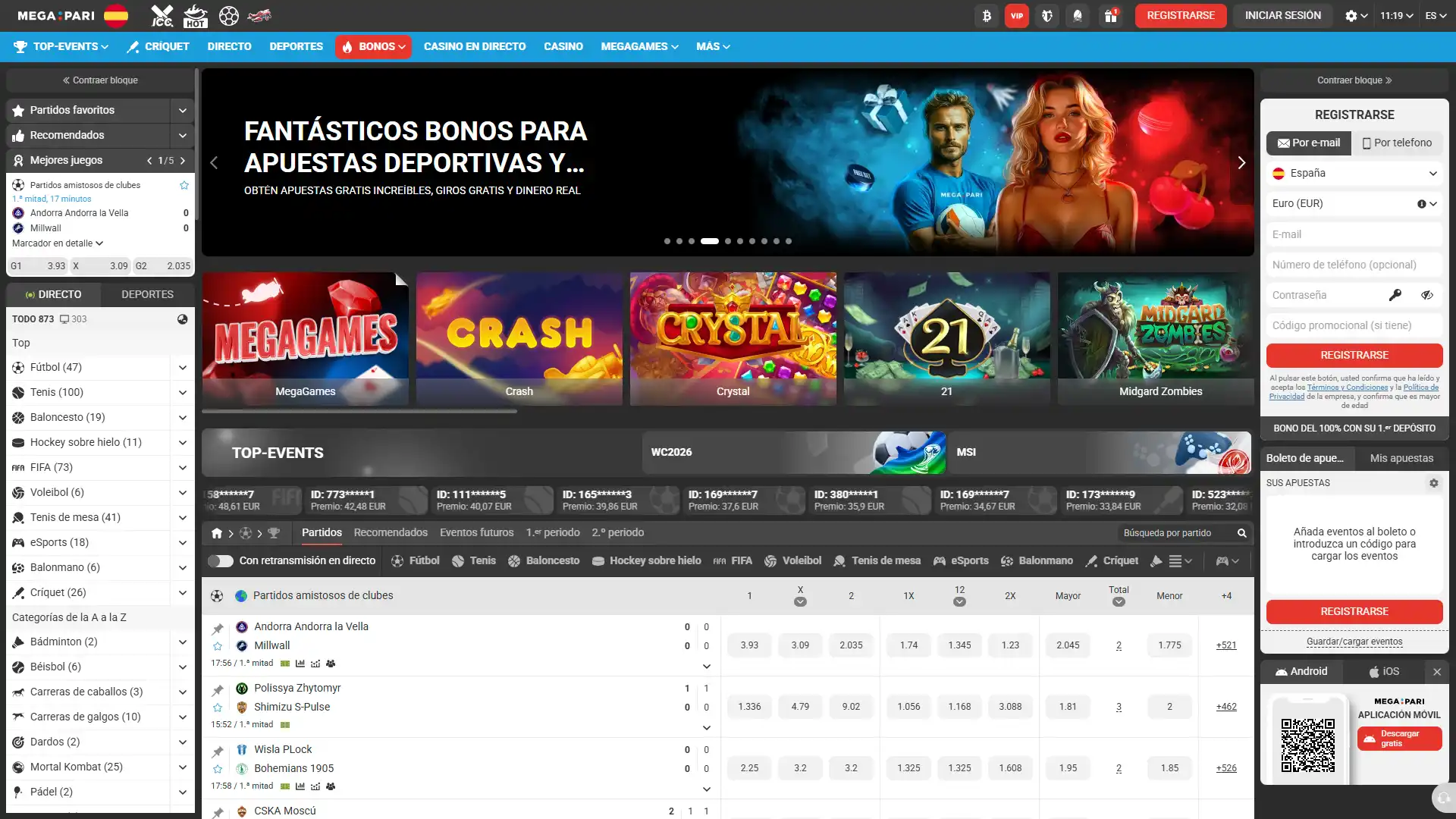Viewport: 1456px width, 819px height.
Task: Expand Recomendados section chevron
Action: (x=183, y=136)
